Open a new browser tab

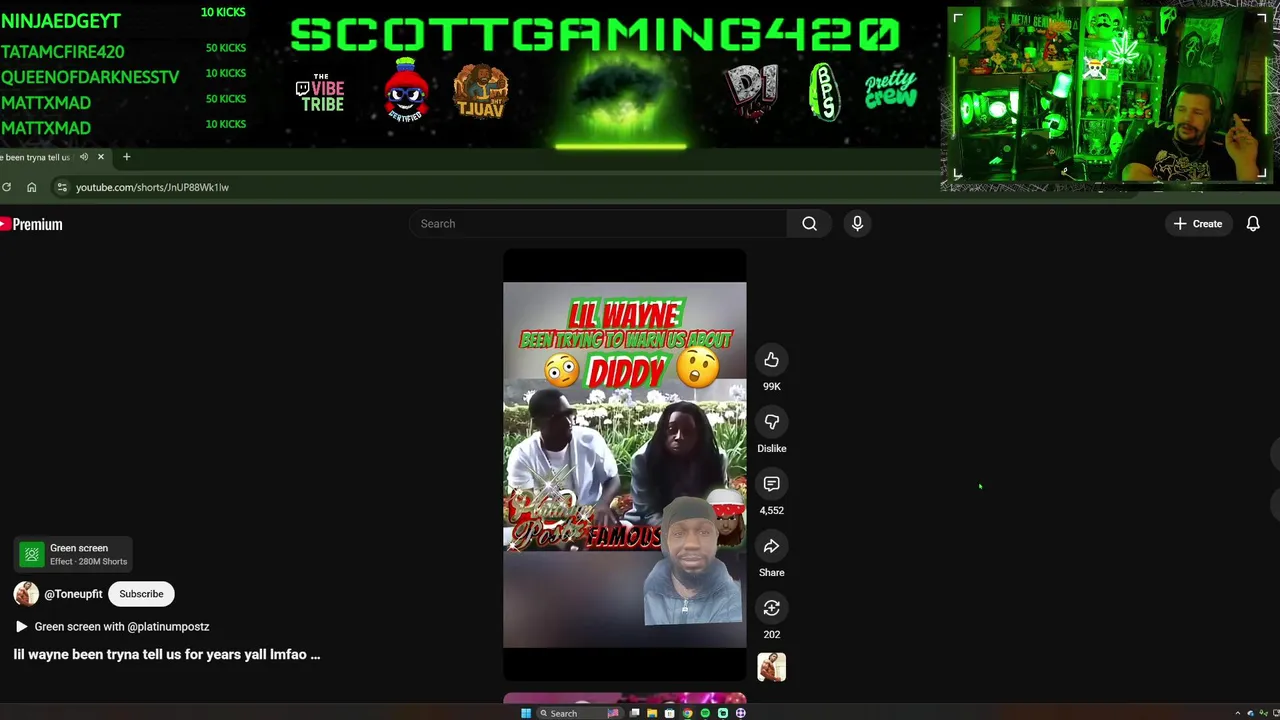tap(126, 157)
